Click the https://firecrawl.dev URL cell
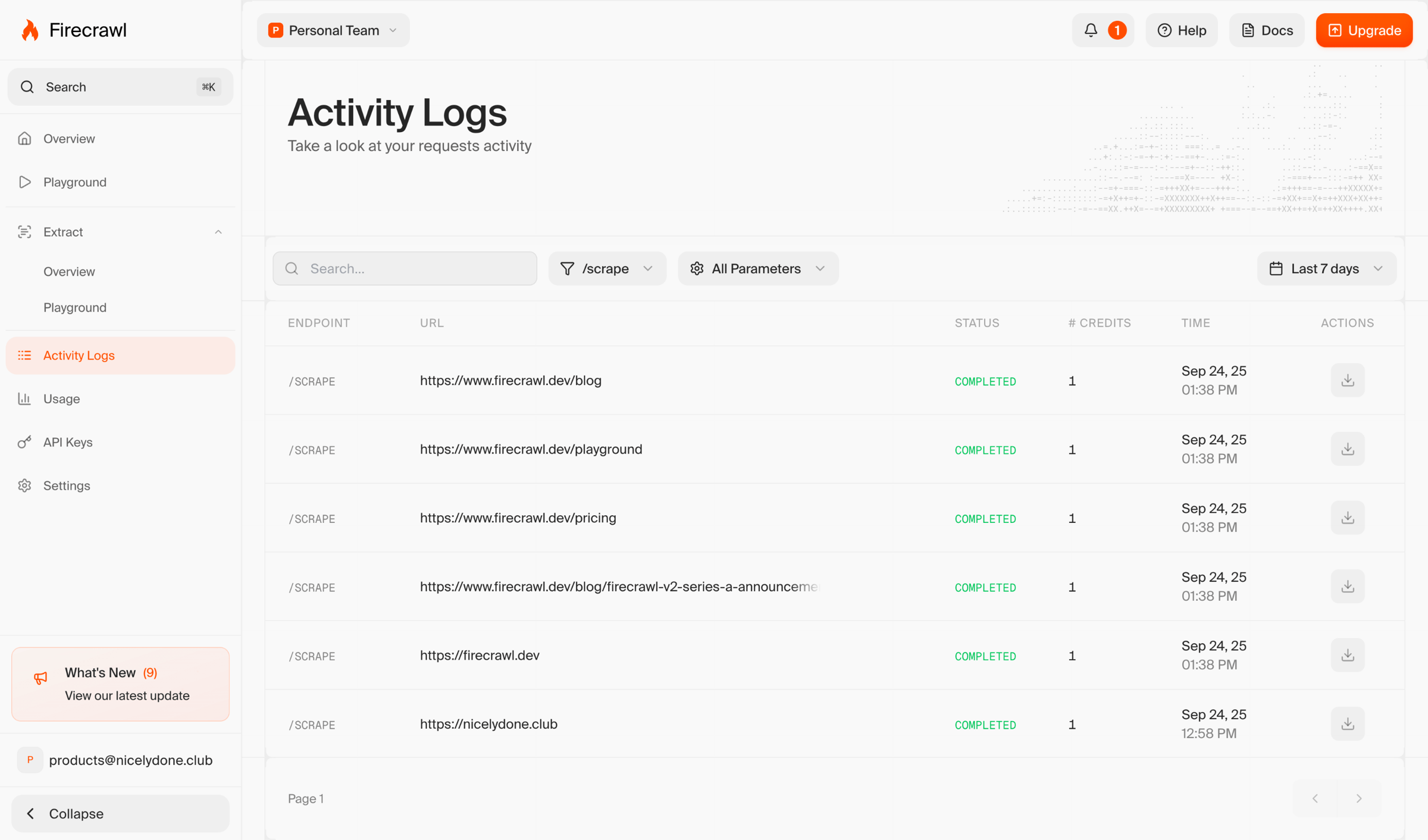The image size is (1428, 840). pos(480,656)
